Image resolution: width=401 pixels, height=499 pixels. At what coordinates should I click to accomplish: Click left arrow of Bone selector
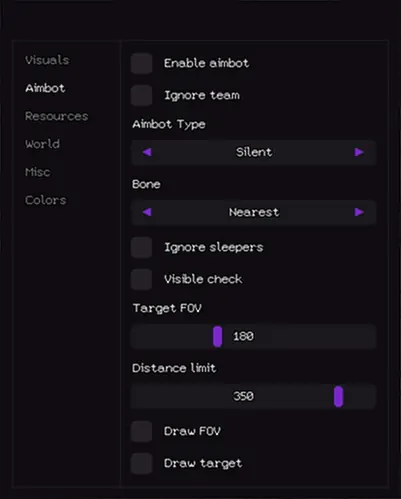point(147,212)
